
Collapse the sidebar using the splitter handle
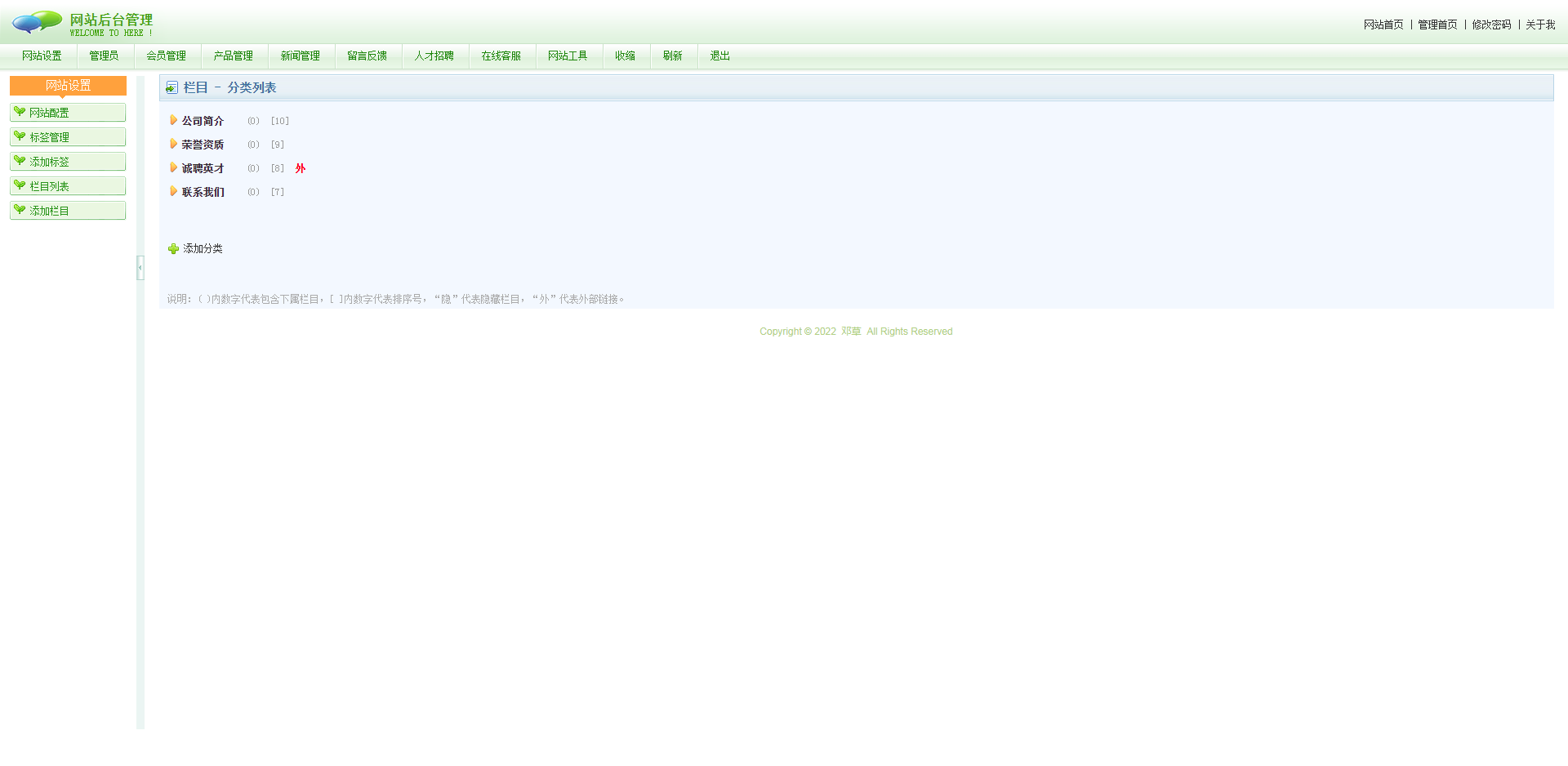140,268
